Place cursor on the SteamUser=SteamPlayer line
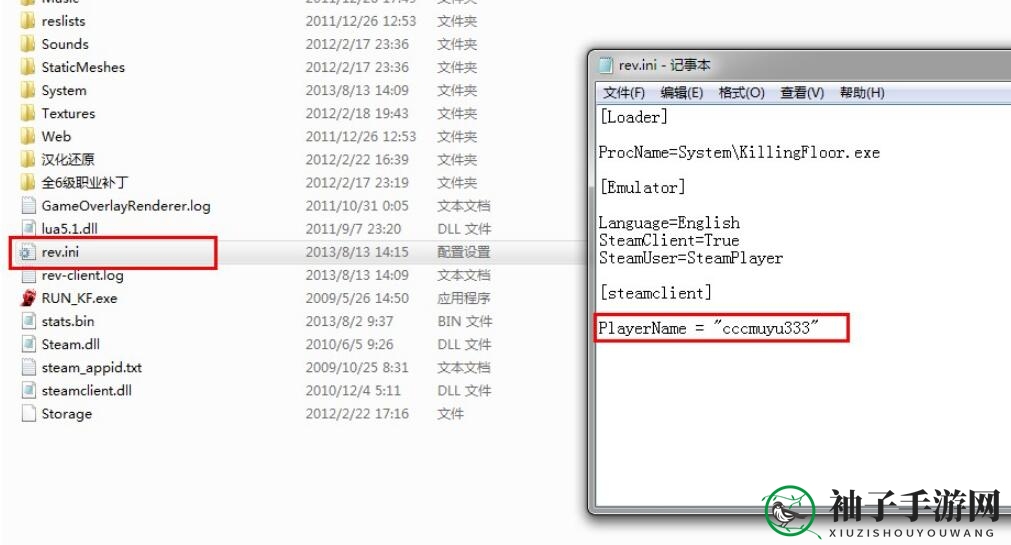This screenshot has width=1011, height=545. (691, 259)
